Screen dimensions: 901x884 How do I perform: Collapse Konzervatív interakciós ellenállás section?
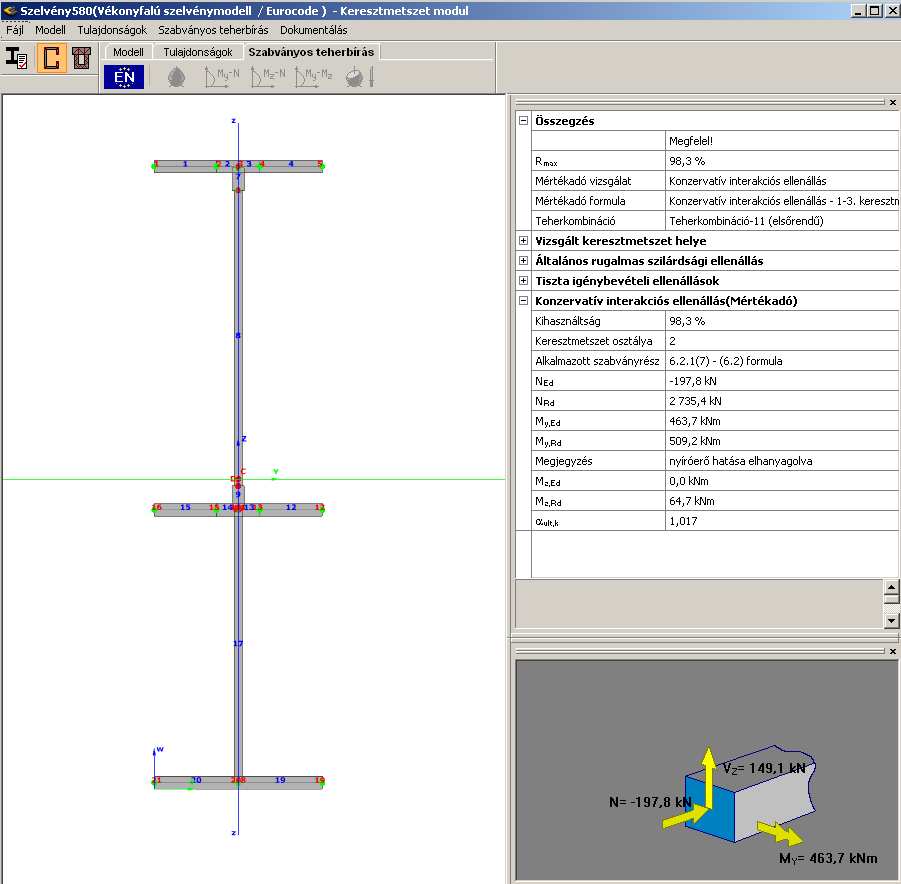[523, 301]
